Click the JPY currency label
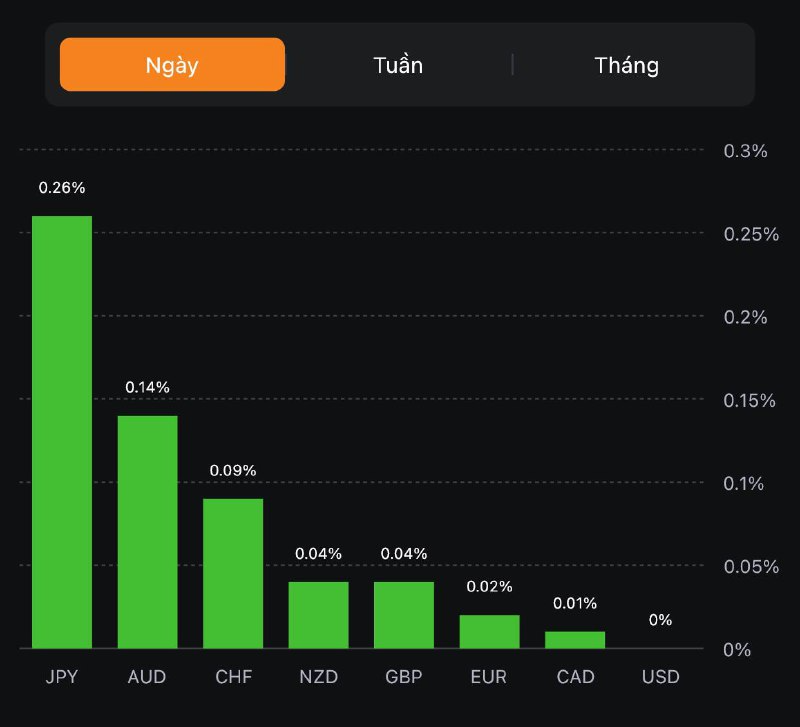The image size is (800, 727). pos(62,677)
